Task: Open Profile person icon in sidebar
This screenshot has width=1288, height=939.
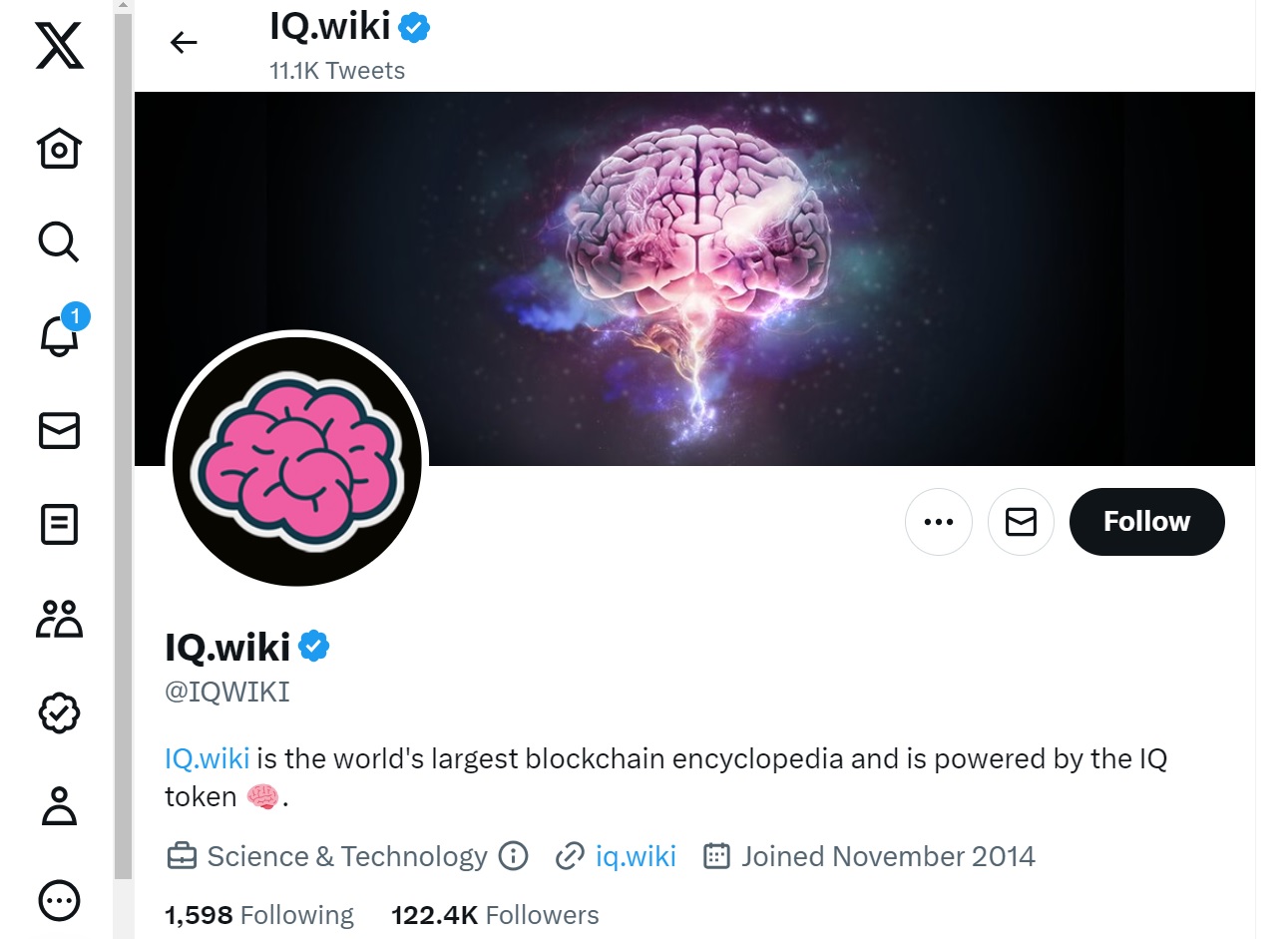Action: point(59,806)
